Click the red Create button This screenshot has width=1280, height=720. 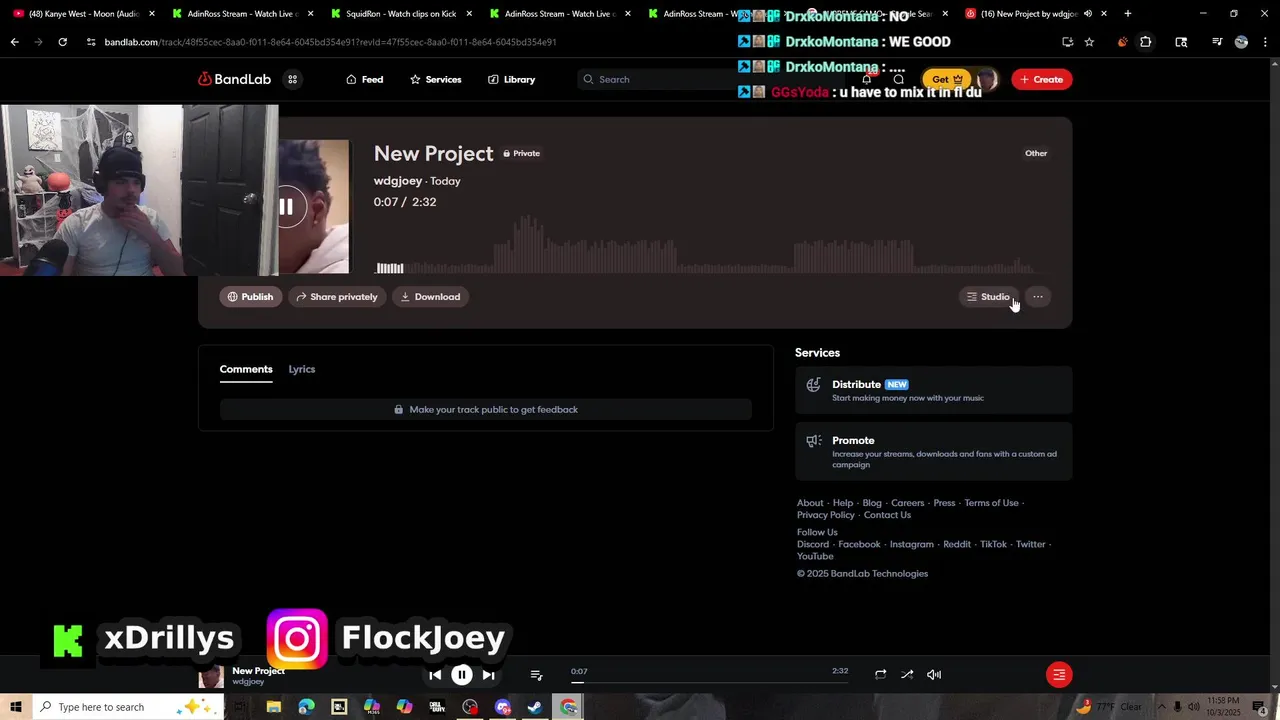click(1041, 79)
